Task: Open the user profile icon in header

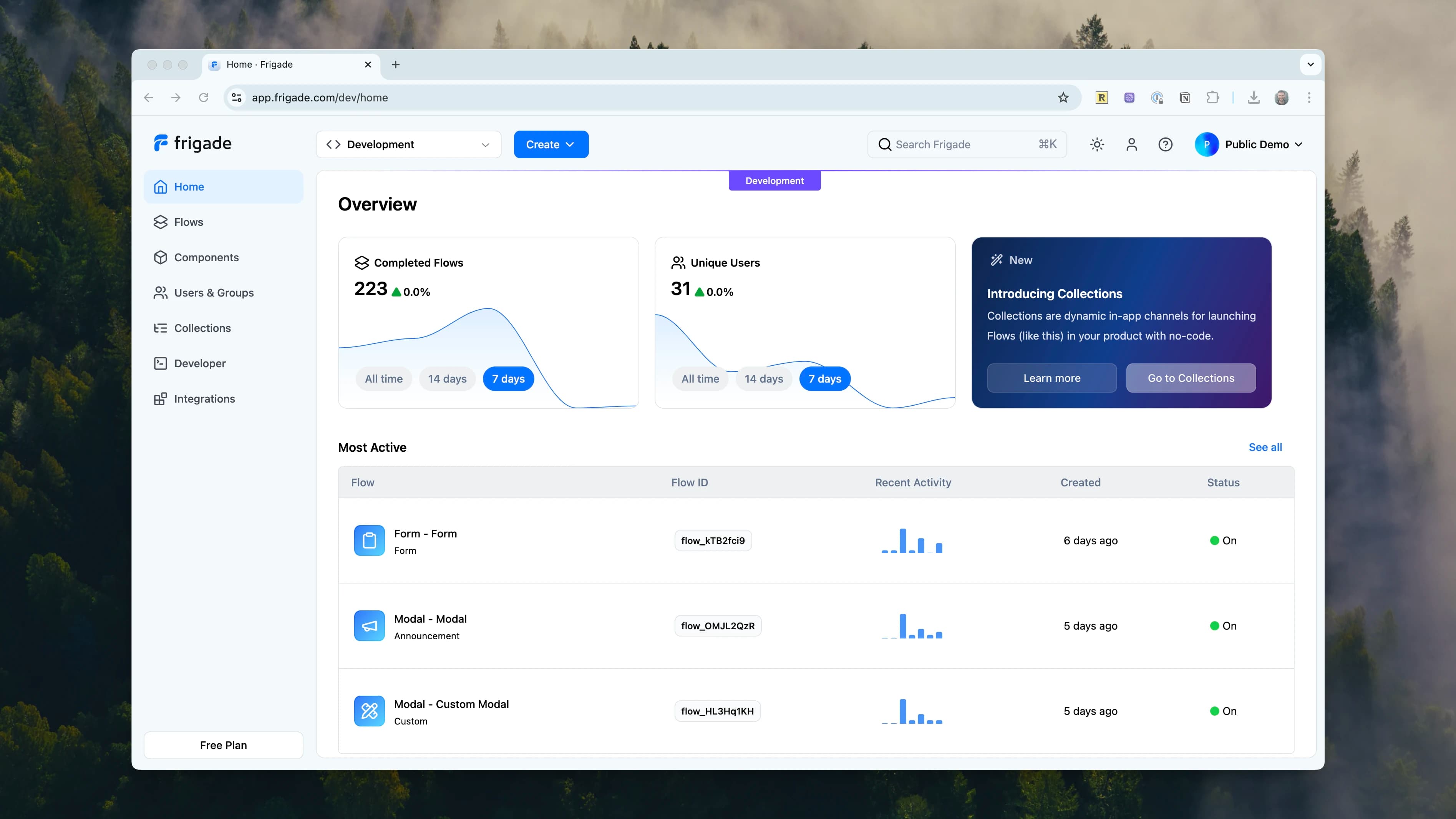Action: (1131, 145)
